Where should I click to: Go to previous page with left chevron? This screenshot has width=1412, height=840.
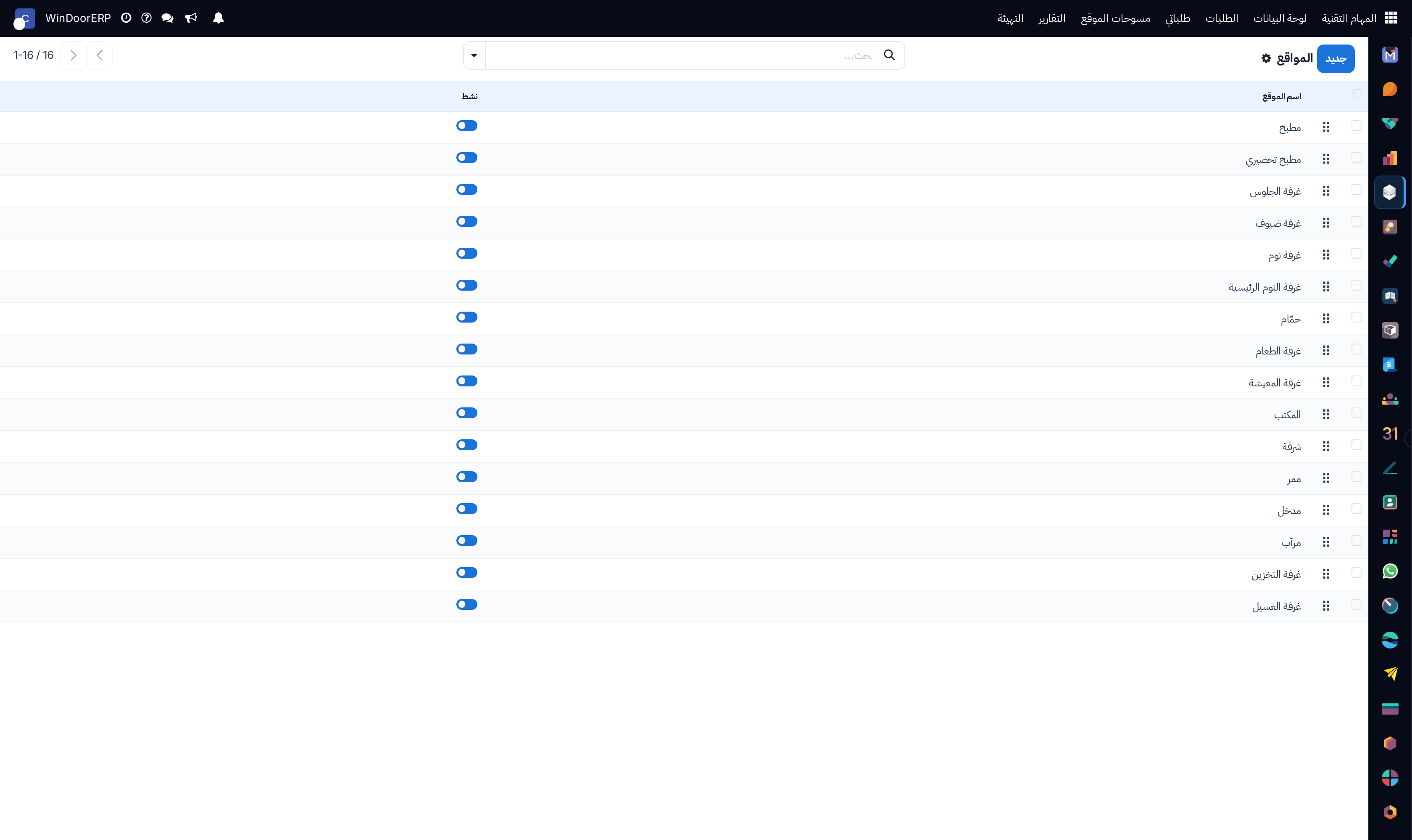pos(100,55)
